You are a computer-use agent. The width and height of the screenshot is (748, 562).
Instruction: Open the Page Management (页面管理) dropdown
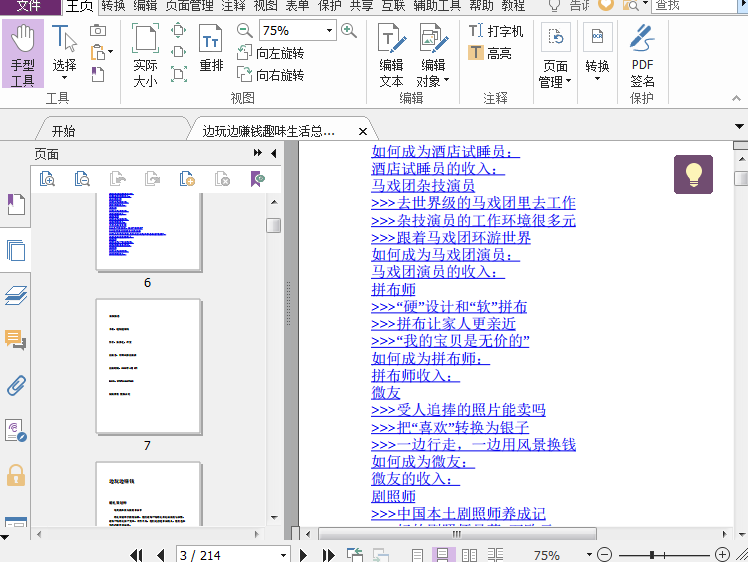click(x=555, y=56)
